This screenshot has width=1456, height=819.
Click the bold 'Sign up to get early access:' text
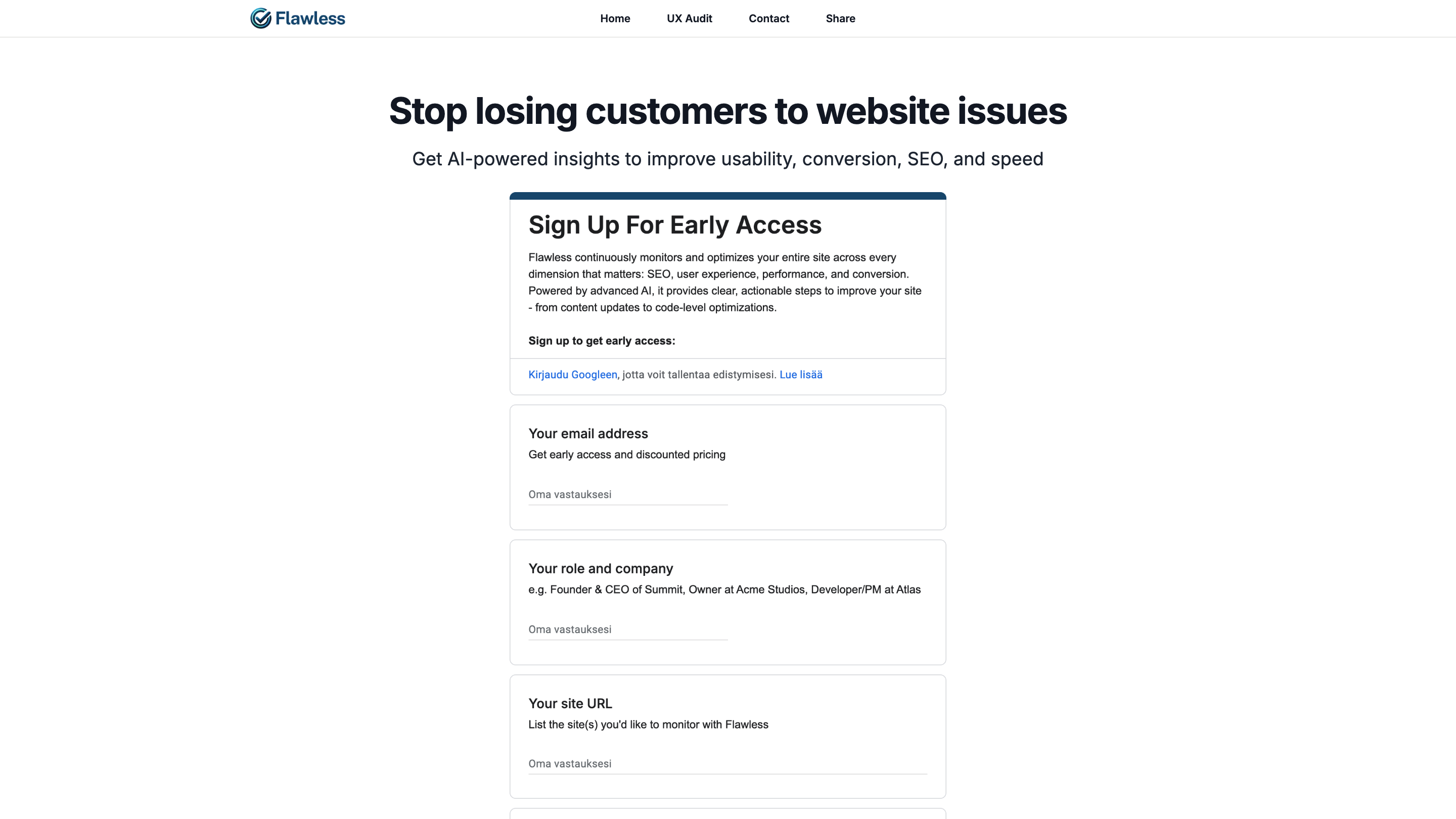(602, 341)
